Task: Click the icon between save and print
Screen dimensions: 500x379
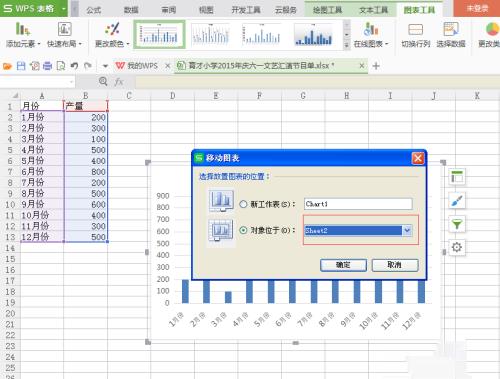Action: [x=34, y=66]
